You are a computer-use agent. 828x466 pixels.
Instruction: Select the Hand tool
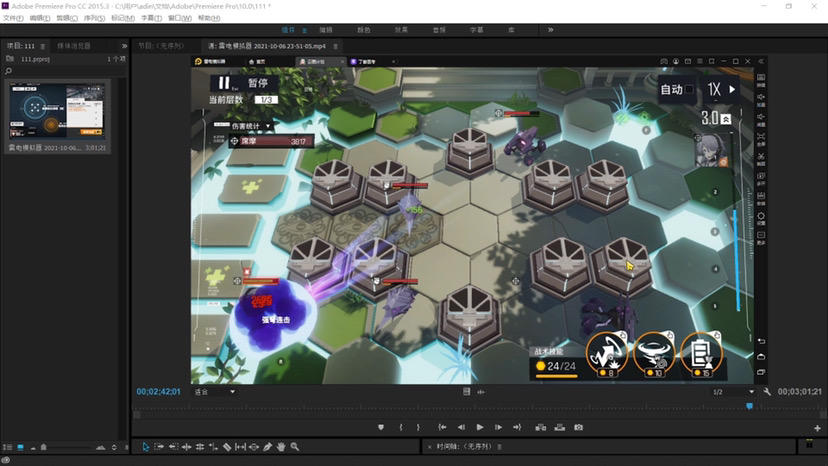point(281,447)
